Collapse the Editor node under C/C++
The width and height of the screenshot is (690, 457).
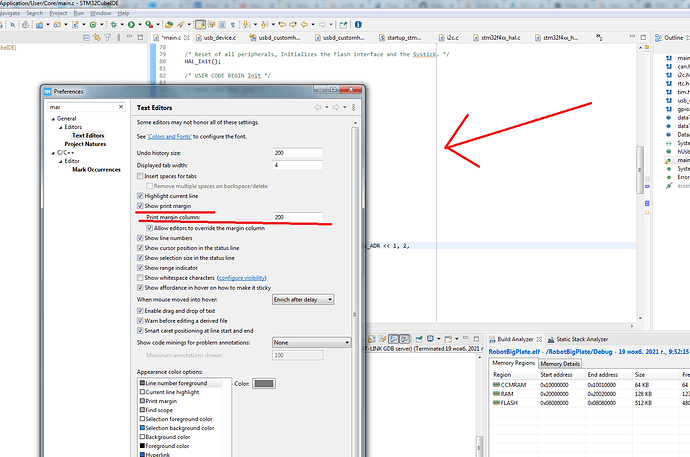click(61, 161)
